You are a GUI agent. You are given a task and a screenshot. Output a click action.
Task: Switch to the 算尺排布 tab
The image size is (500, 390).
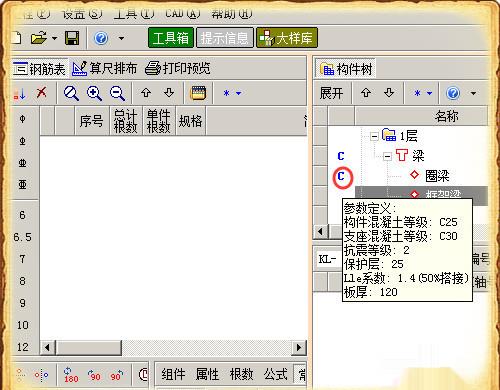coord(105,68)
